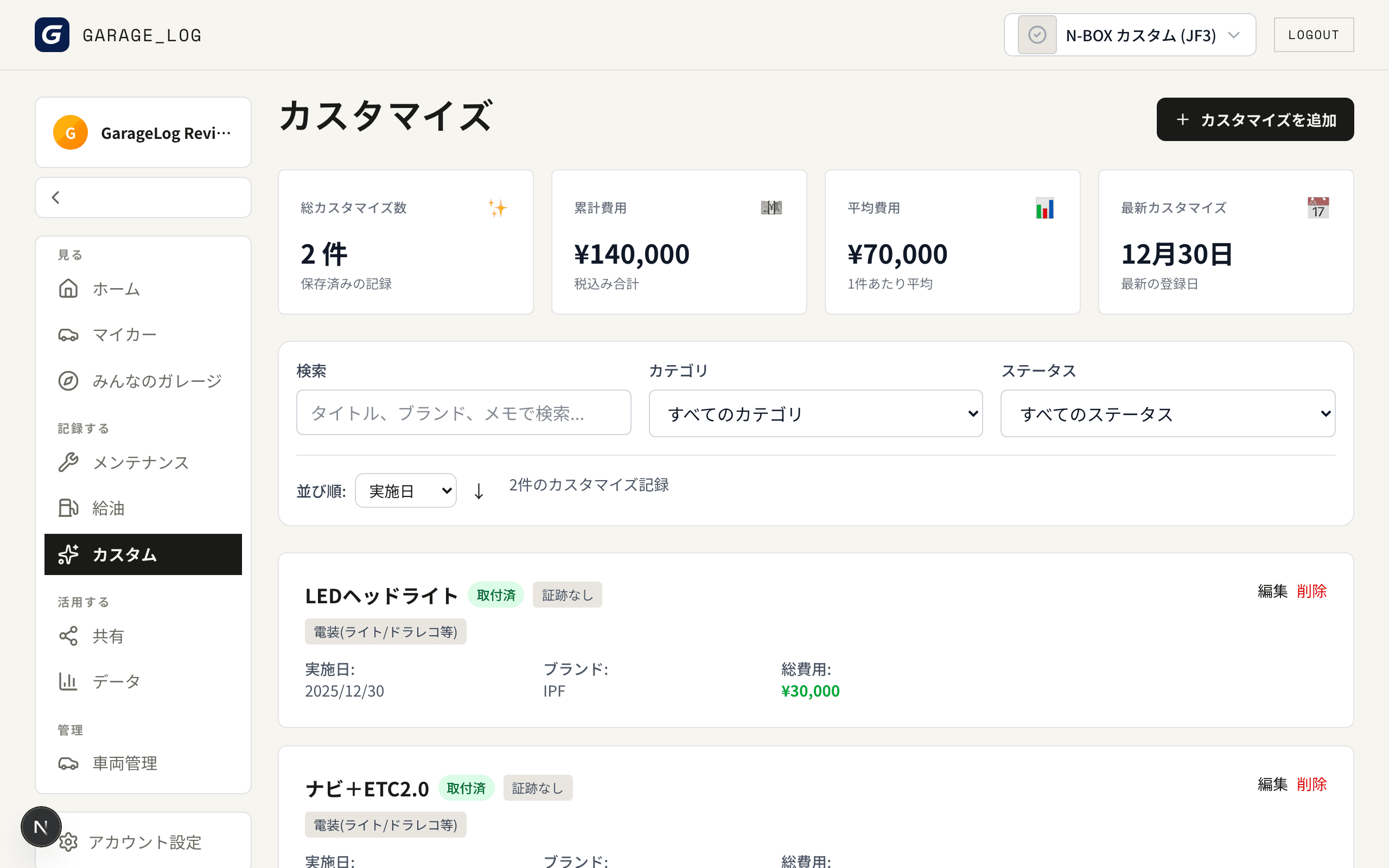Click the back chevron in sidebar
Image resolution: width=1389 pixels, height=868 pixels.
point(56,197)
